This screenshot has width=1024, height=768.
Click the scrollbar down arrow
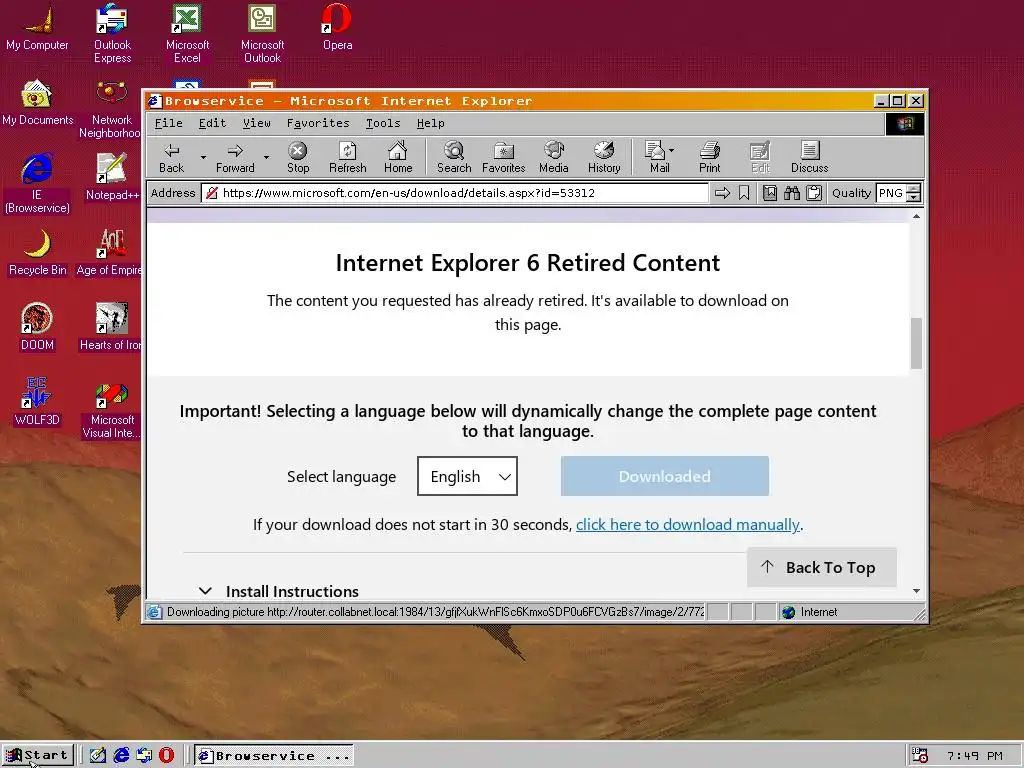tap(916, 591)
